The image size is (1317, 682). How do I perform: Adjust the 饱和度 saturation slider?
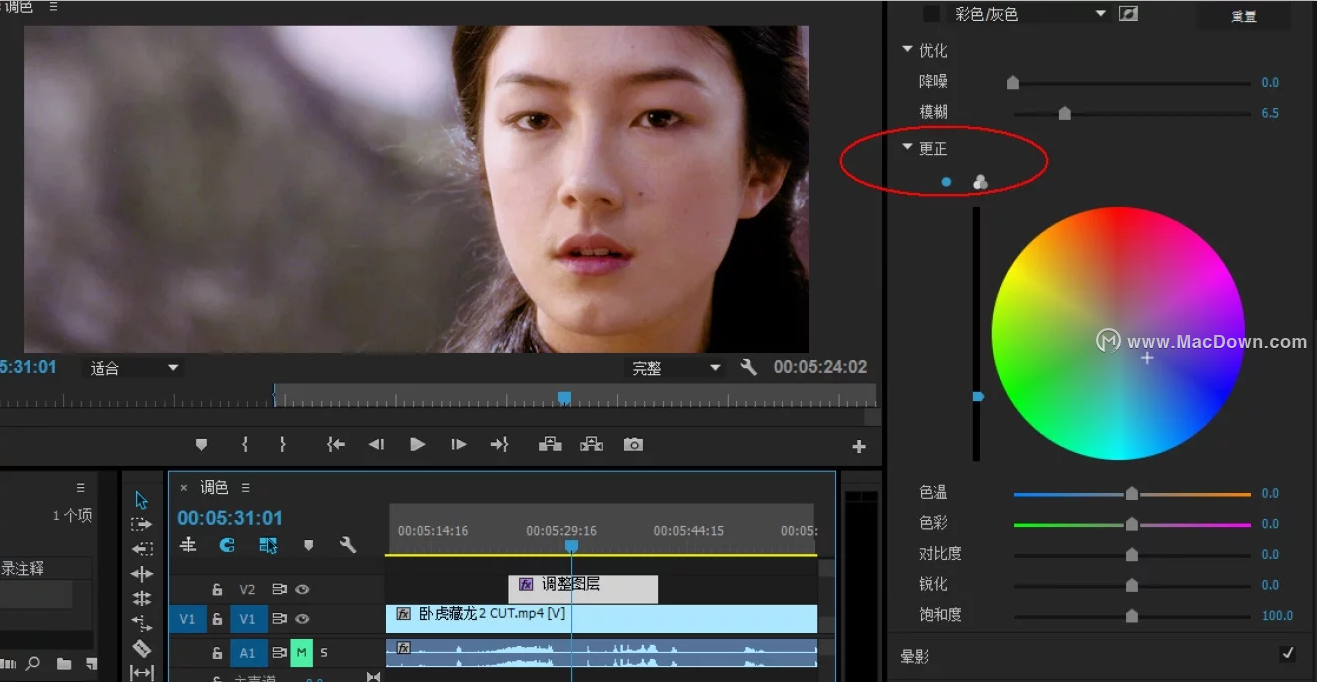coord(1132,615)
